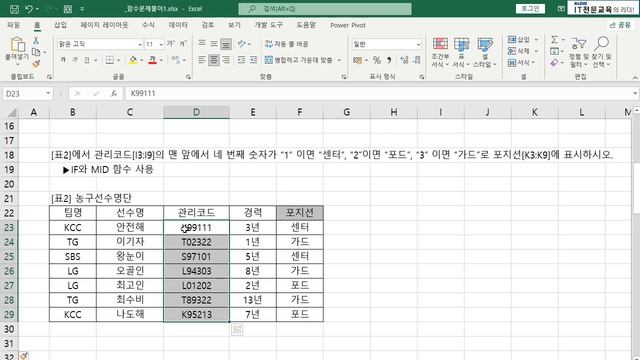Open the File (파일) tab

[13, 25]
